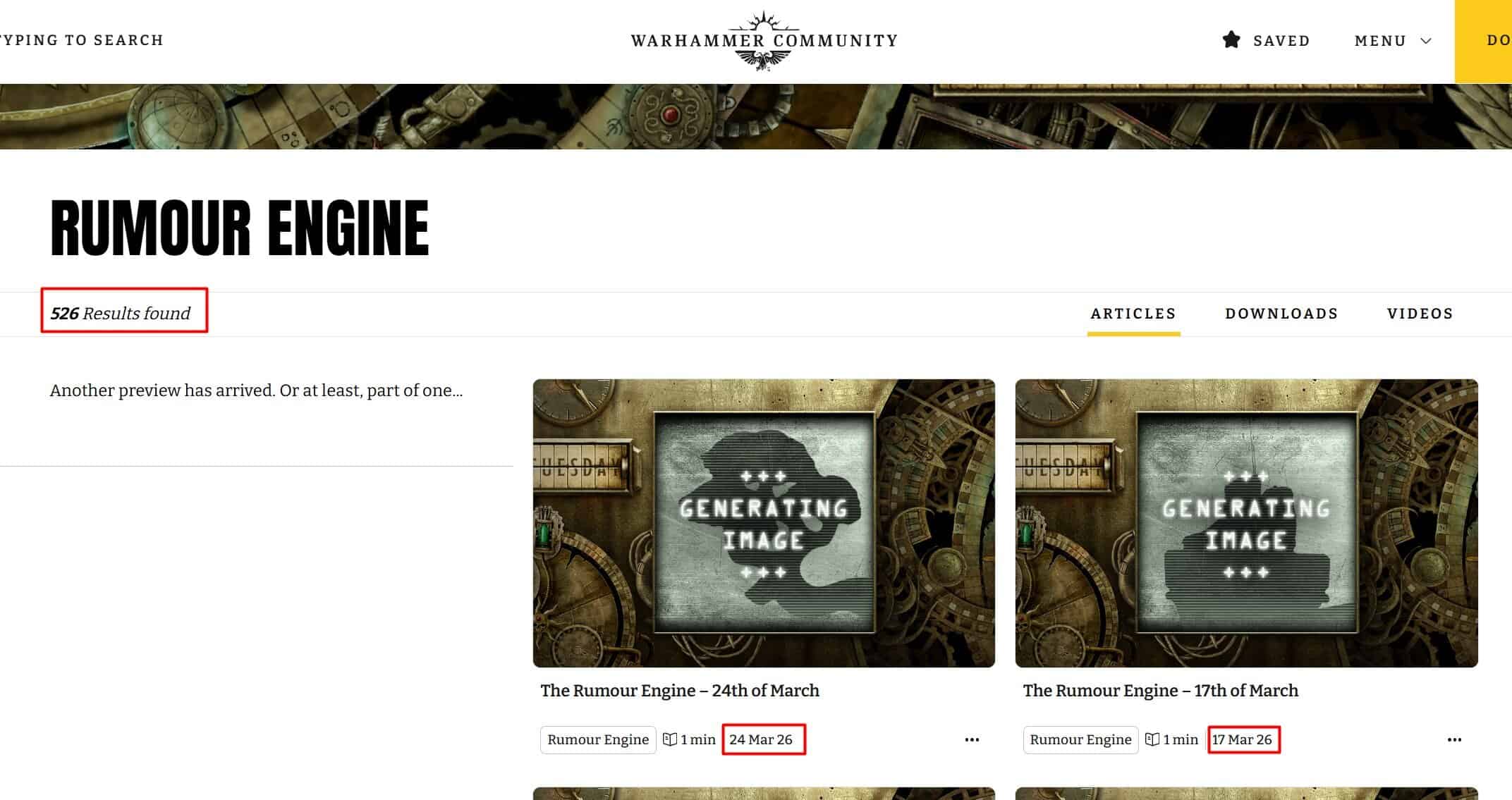Screen dimensions: 1512x800
Task: Open The Rumour Engine – 17th of March title
Action: coord(1160,691)
